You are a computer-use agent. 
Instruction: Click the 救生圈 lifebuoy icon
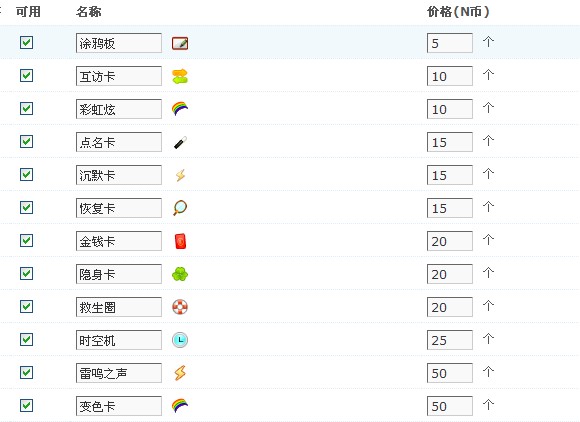pyautogui.click(x=180, y=307)
